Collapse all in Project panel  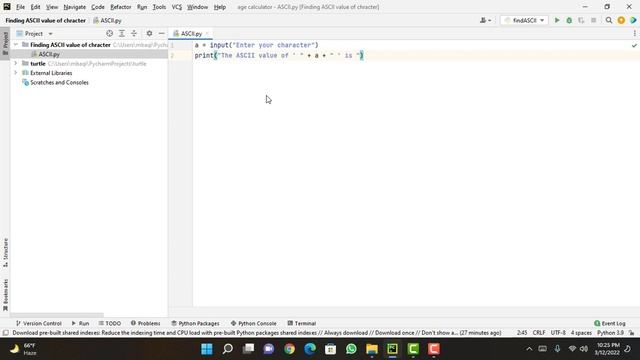point(134,33)
